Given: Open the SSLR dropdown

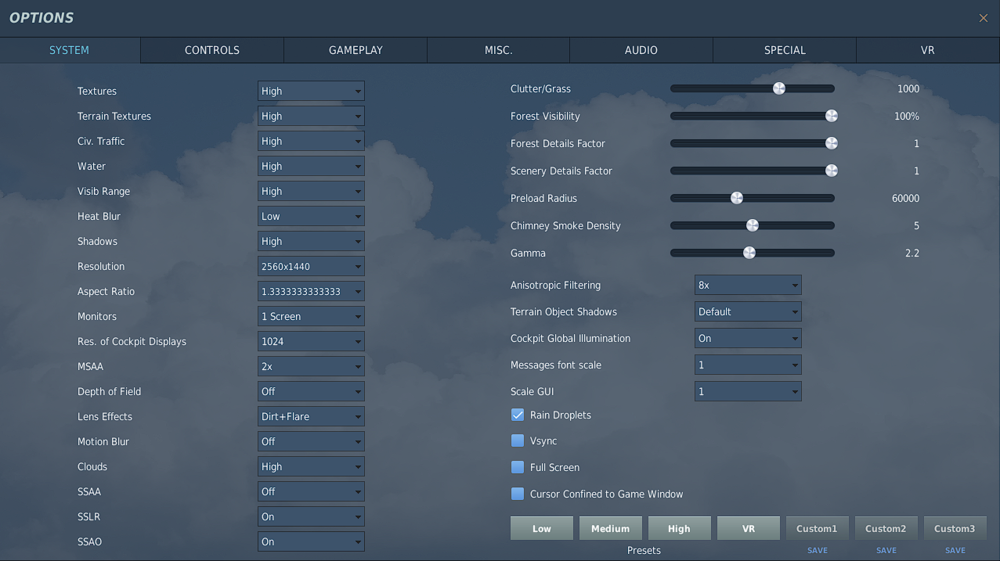Looking at the screenshot, I should (311, 516).
